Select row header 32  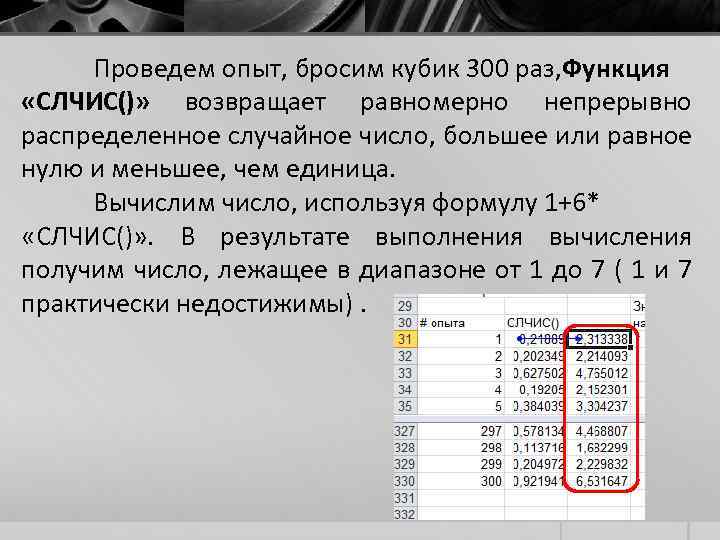405,356
